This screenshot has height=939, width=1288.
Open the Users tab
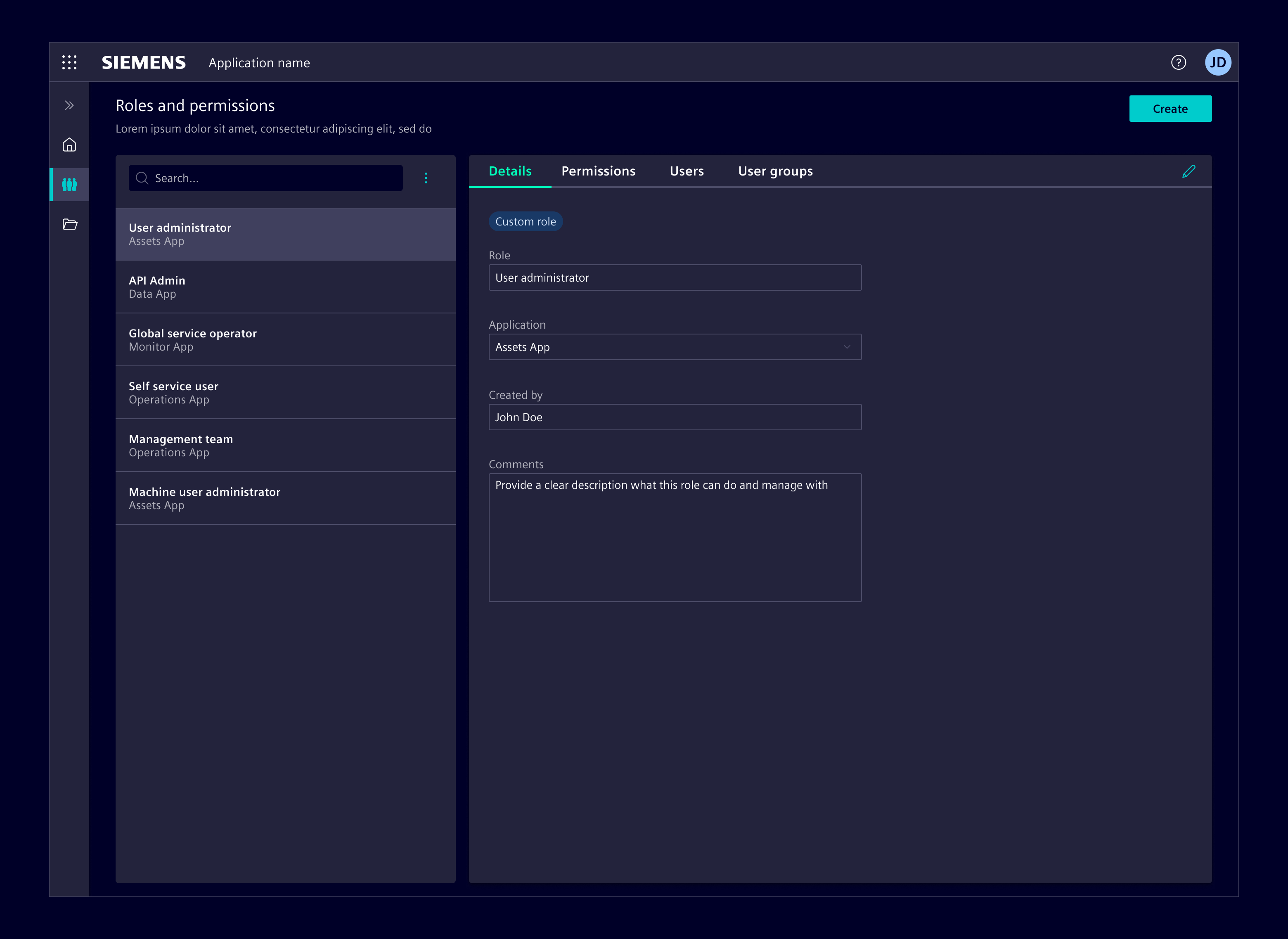click(x=687, y=171)
